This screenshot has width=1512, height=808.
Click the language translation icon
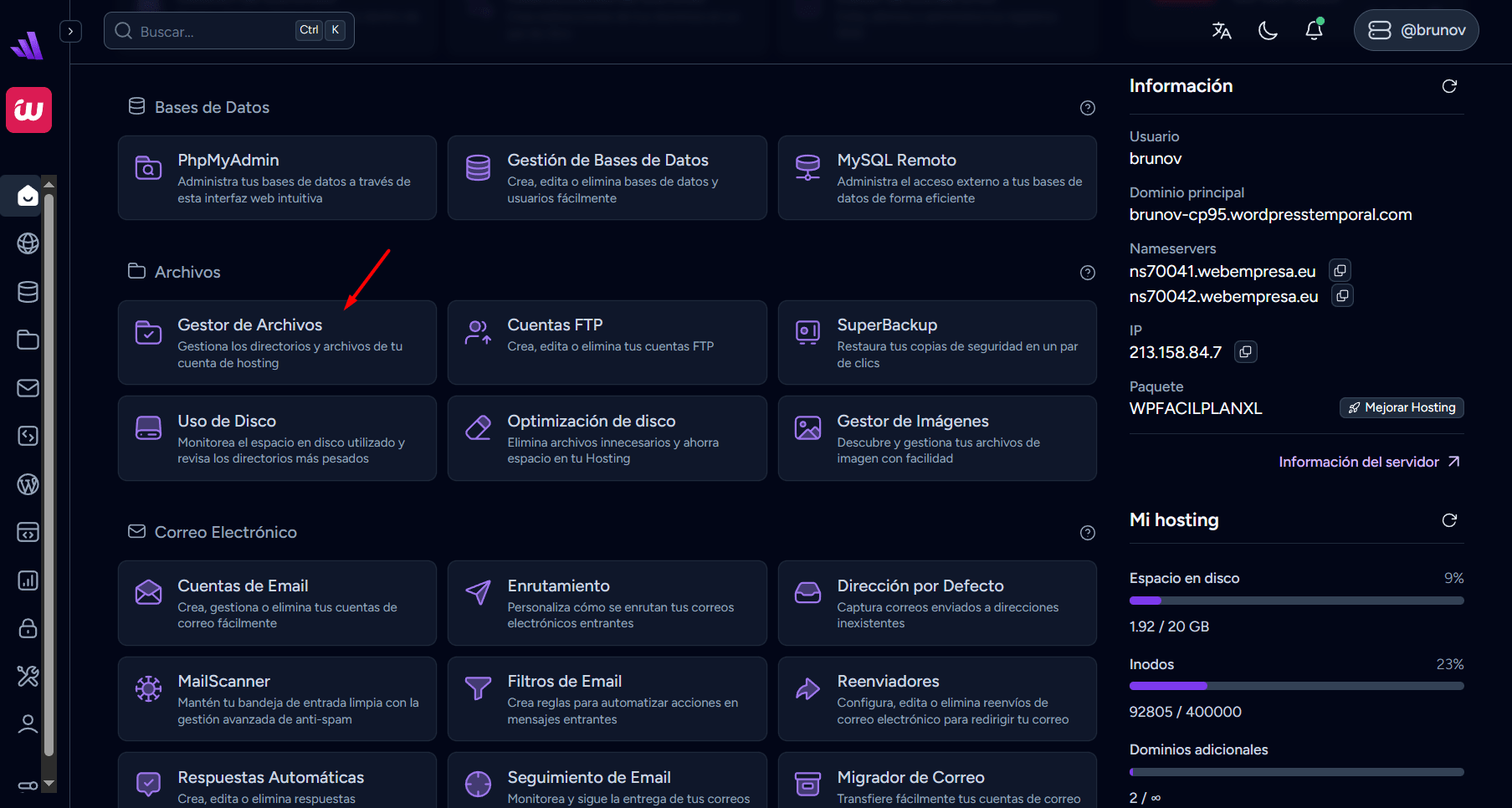[1221, 31]
